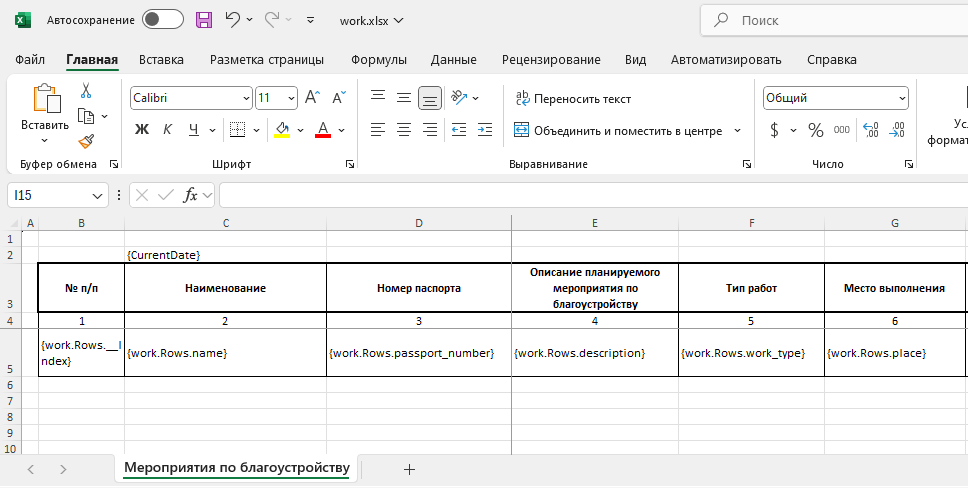The width and height of the screenshot is (968, 488).
Task: Click Объединить и поместить в центре
Action: pyautogui.click(x=618, y=130)
